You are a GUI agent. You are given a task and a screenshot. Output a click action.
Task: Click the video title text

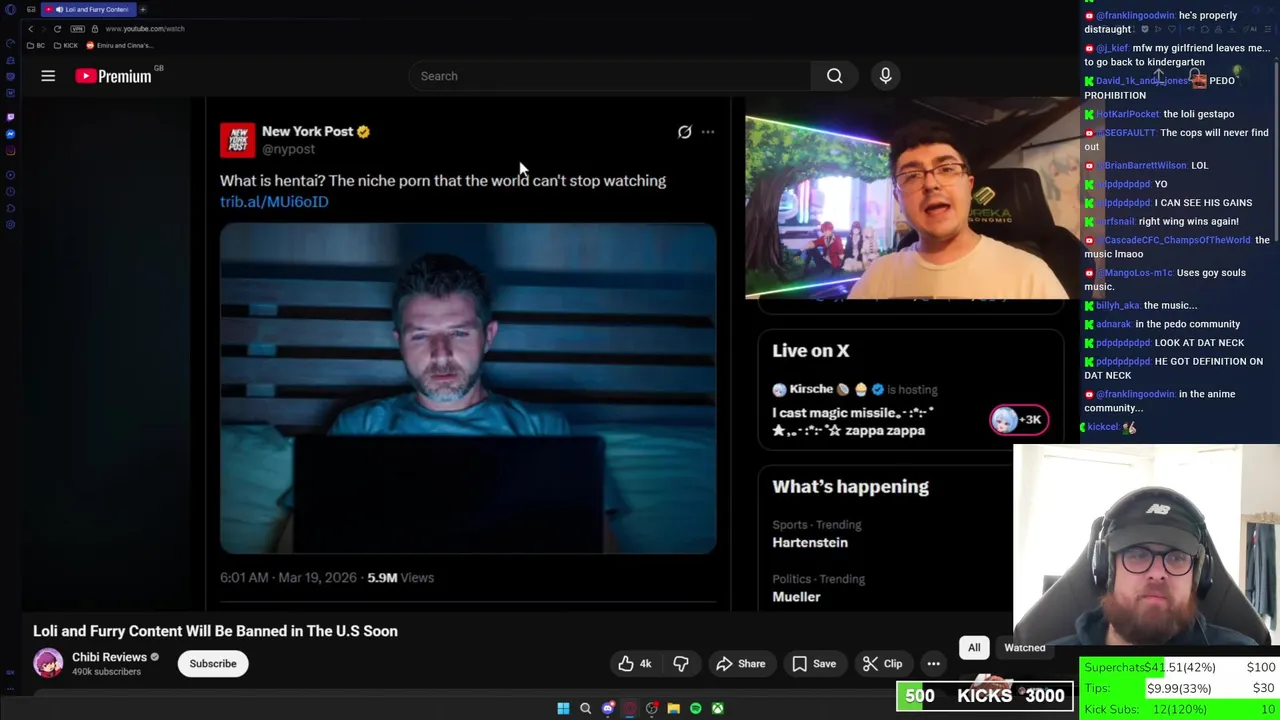(215, 631)
